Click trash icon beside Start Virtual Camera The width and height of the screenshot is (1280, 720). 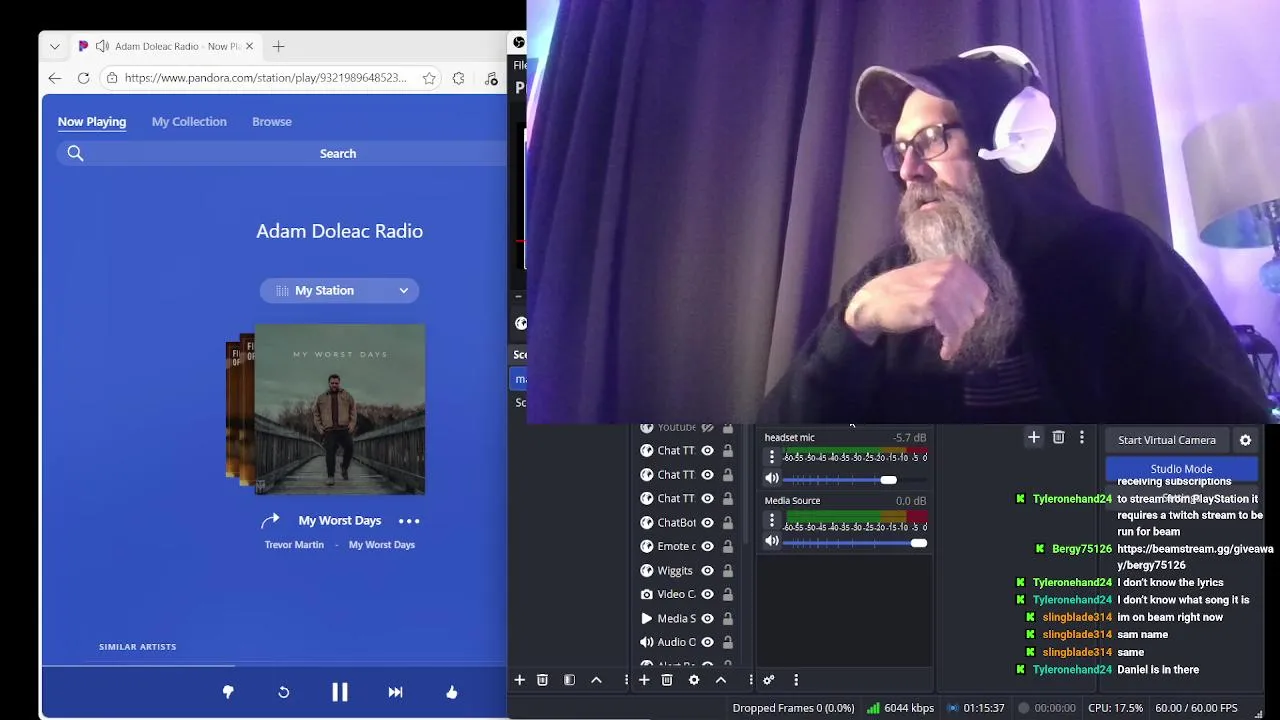[1058, 437]
